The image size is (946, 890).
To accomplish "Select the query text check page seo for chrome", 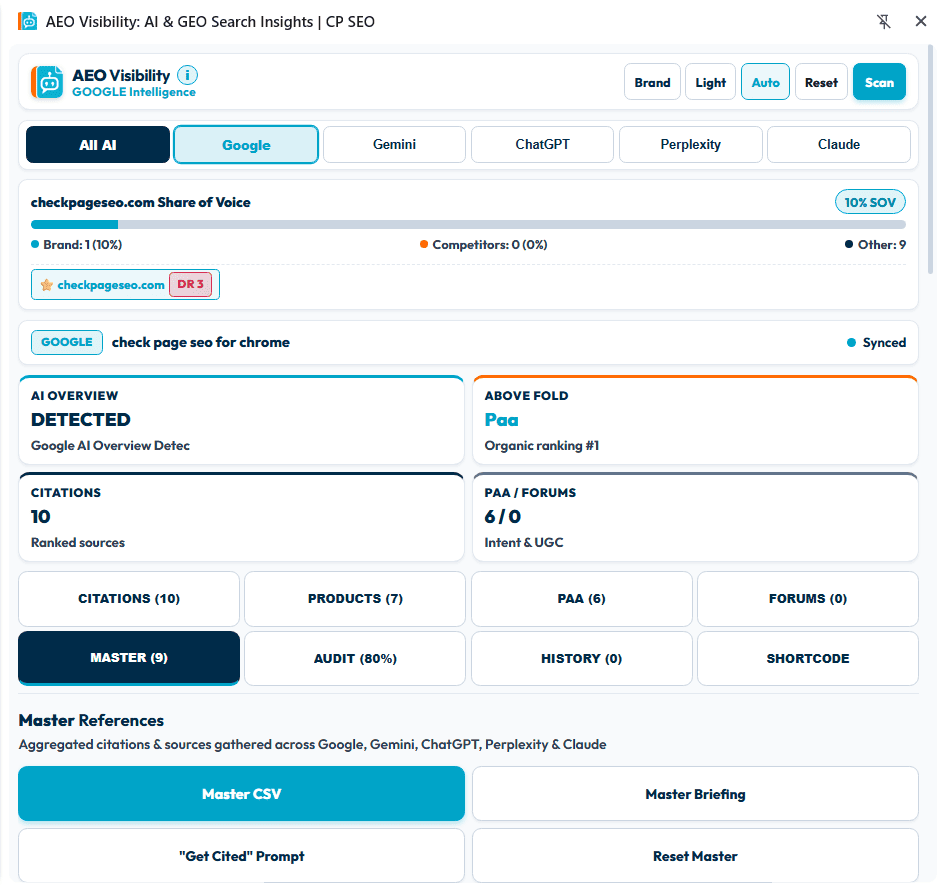I will (x=201, y=342).
